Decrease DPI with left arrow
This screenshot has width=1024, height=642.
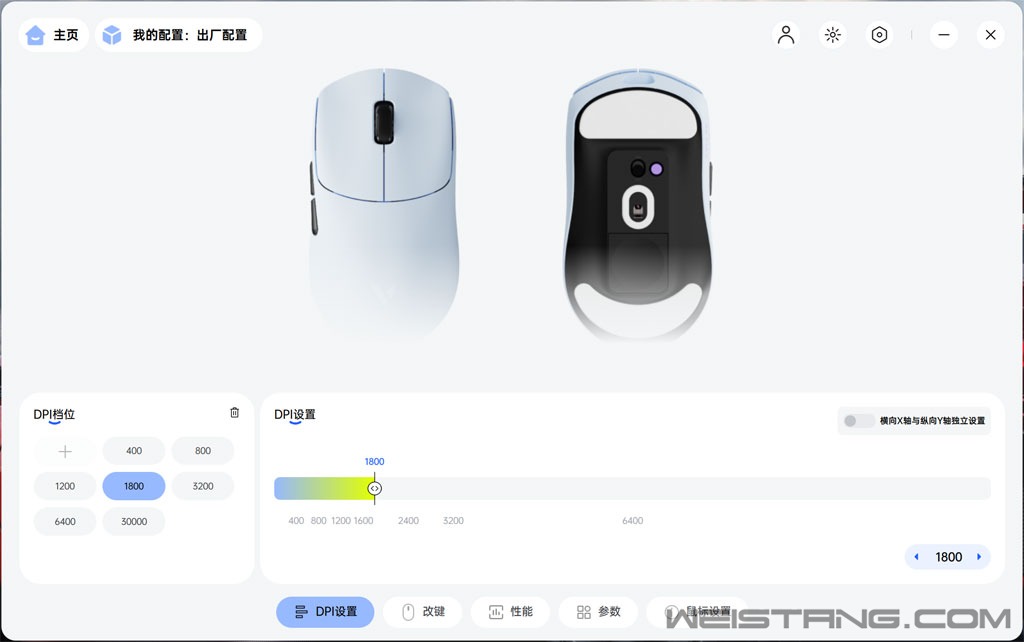(x=916, y=556)
